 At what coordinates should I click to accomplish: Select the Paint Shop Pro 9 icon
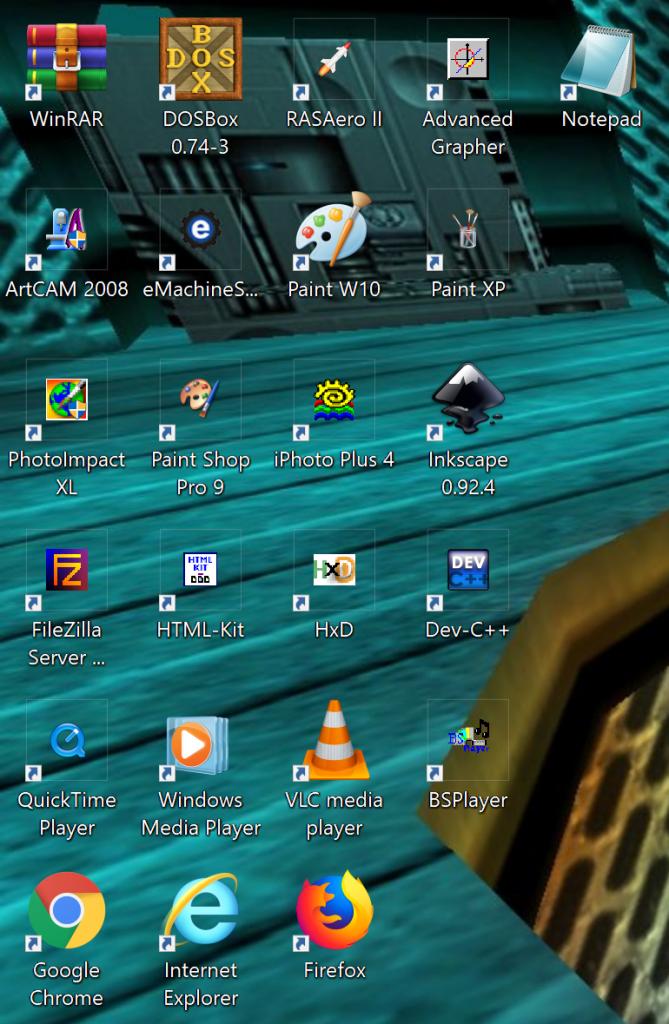pyautogui.click(x=201, y=398)
